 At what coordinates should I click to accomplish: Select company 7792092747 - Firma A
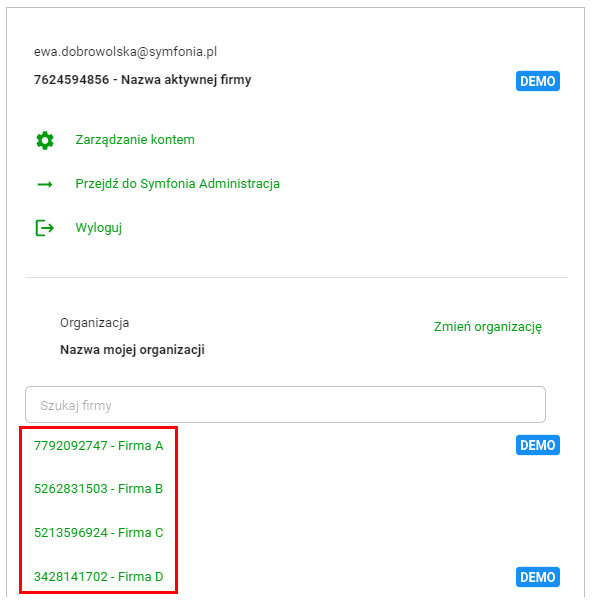tap(98, 445)
